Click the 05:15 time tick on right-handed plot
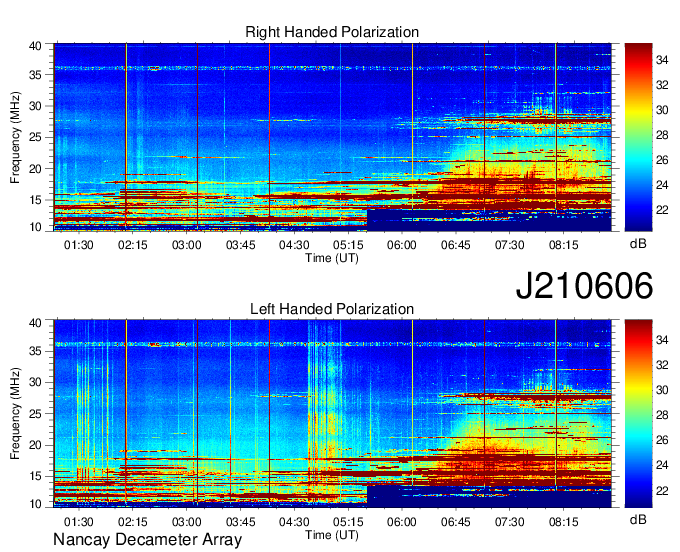Image resolution: width=680 pixels, height=552 pixels. click(348, 245)
